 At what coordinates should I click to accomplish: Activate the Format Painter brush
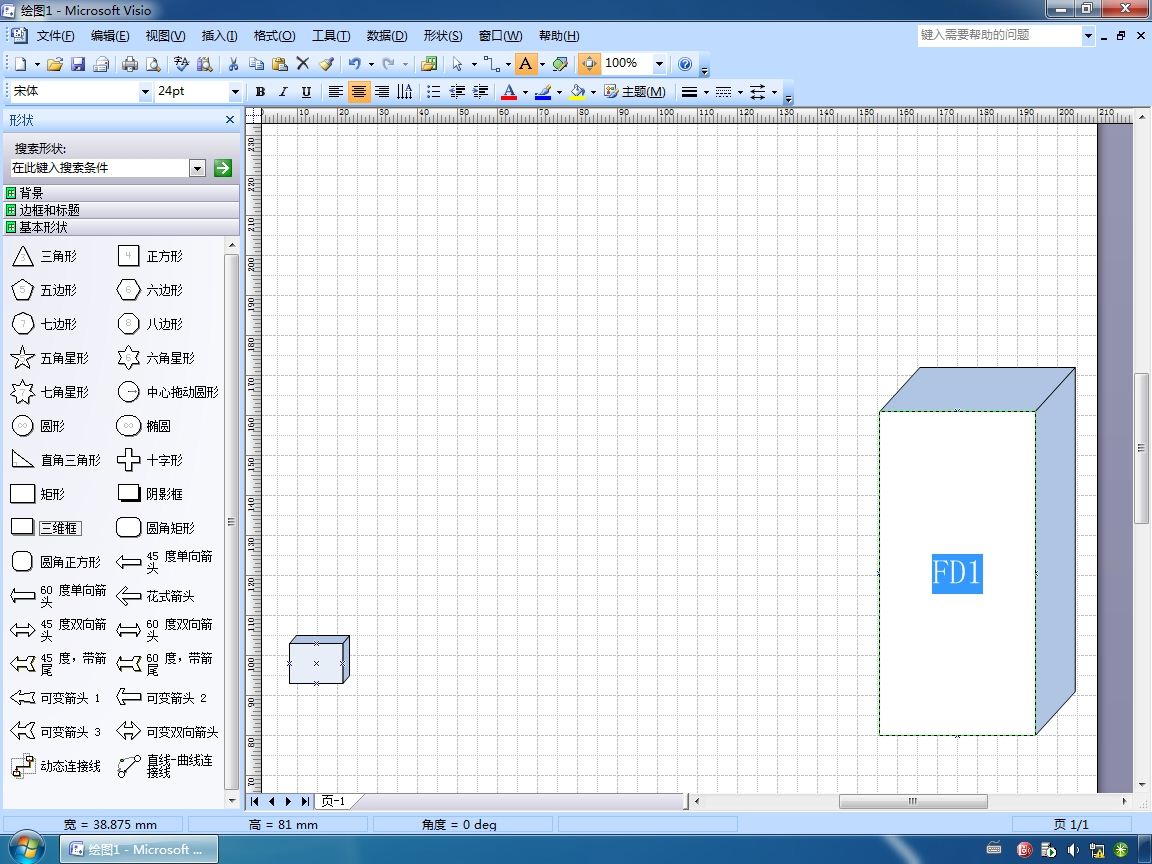tap(326, 64)
